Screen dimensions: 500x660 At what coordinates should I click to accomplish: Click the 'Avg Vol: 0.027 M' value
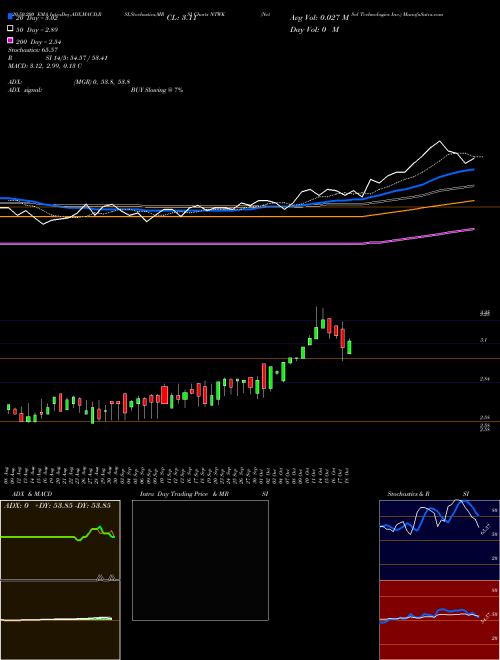click(319, 18)
